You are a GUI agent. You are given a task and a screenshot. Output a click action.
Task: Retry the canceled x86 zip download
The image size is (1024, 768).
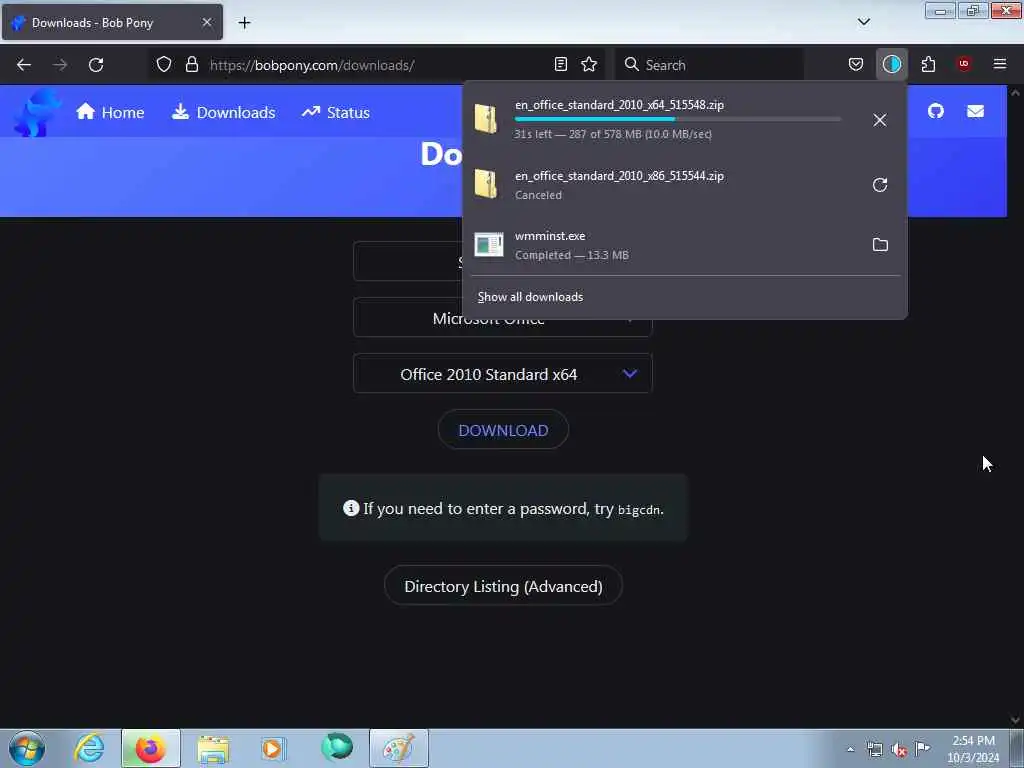[x=880, y=185]
